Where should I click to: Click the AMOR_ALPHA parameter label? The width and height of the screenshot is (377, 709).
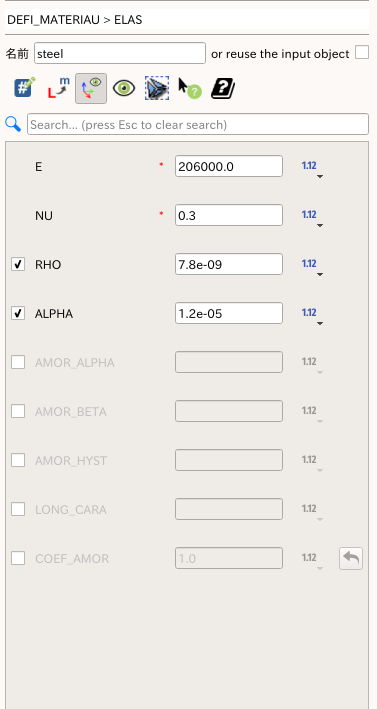75,363
